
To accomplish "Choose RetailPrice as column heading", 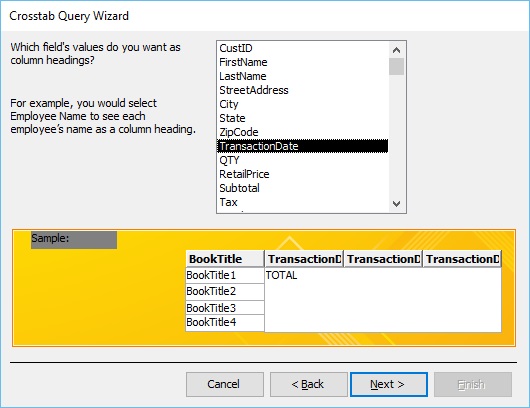I will pos(303,174).
